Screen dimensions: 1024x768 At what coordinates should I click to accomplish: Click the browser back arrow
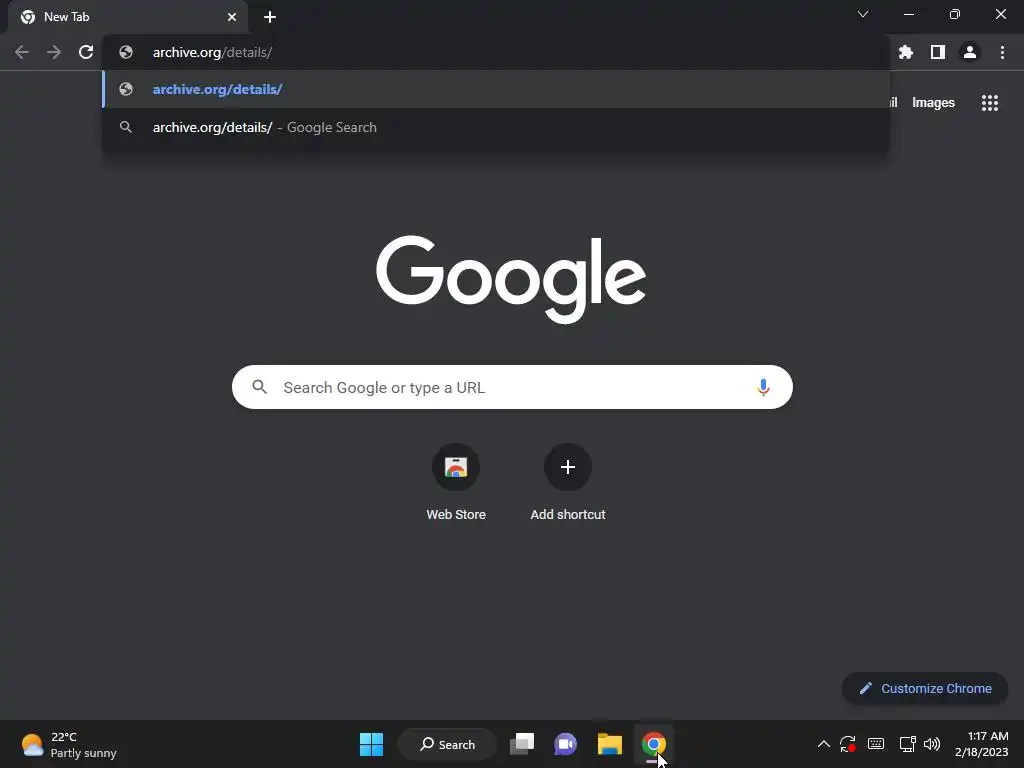[x=22, y=52]
